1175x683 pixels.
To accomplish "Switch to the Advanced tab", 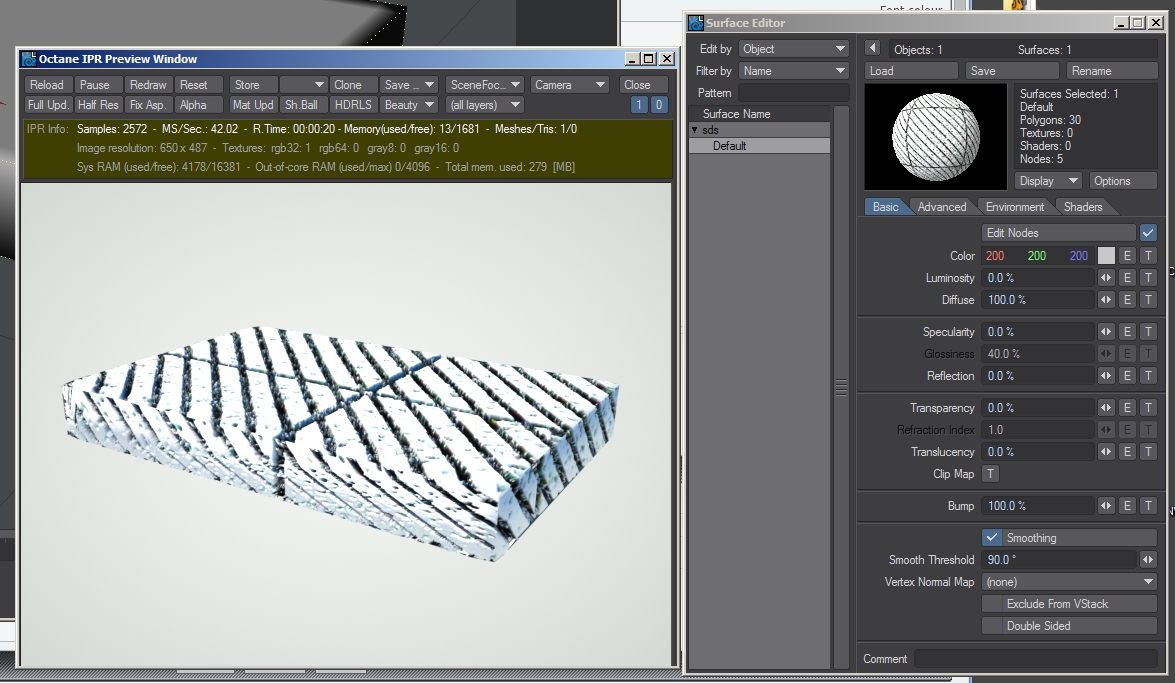I will tap(941, 207).
